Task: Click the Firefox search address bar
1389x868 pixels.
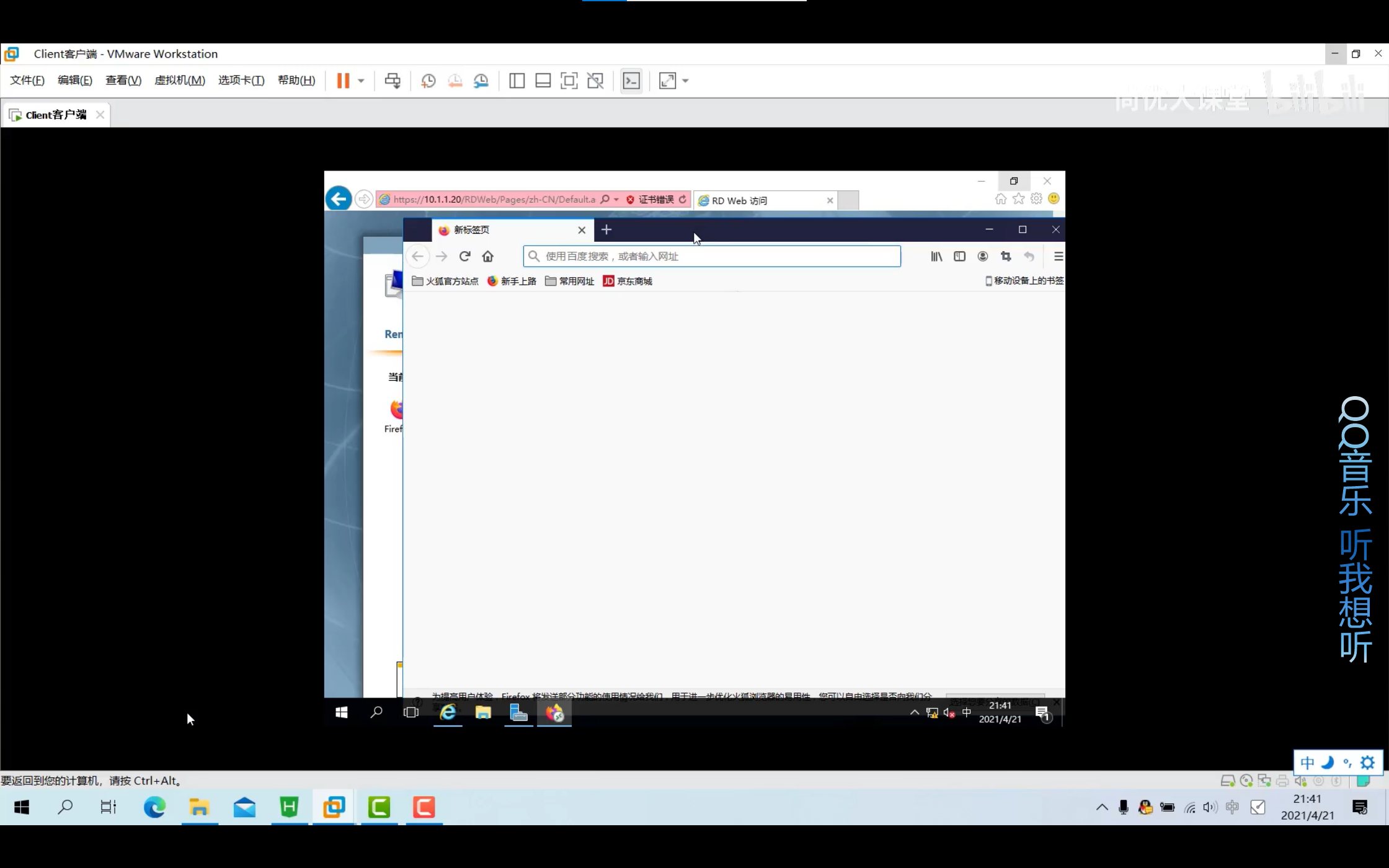Action: tap(713, 256)
